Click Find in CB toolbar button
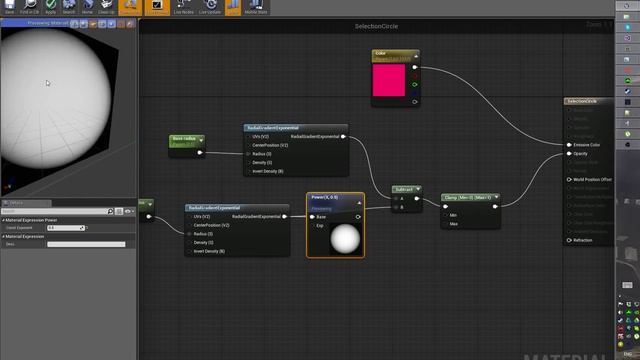The width and height of the screenshot is (640, 360). click(29, 7)
